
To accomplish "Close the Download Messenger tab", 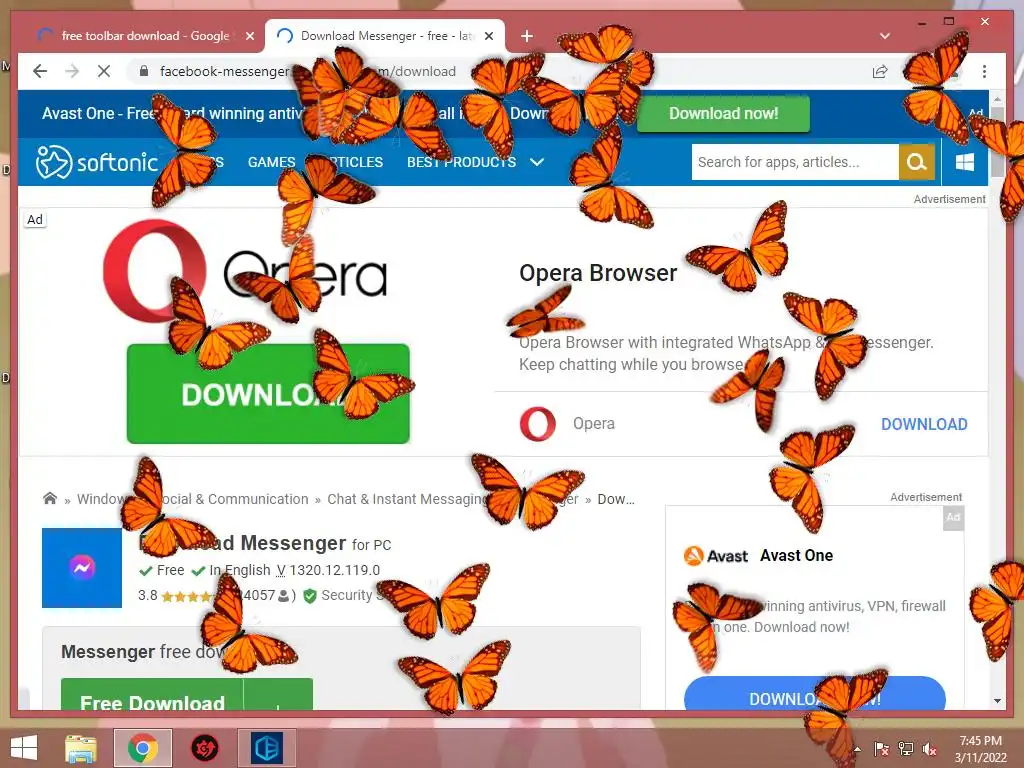I will click(488, 36).
